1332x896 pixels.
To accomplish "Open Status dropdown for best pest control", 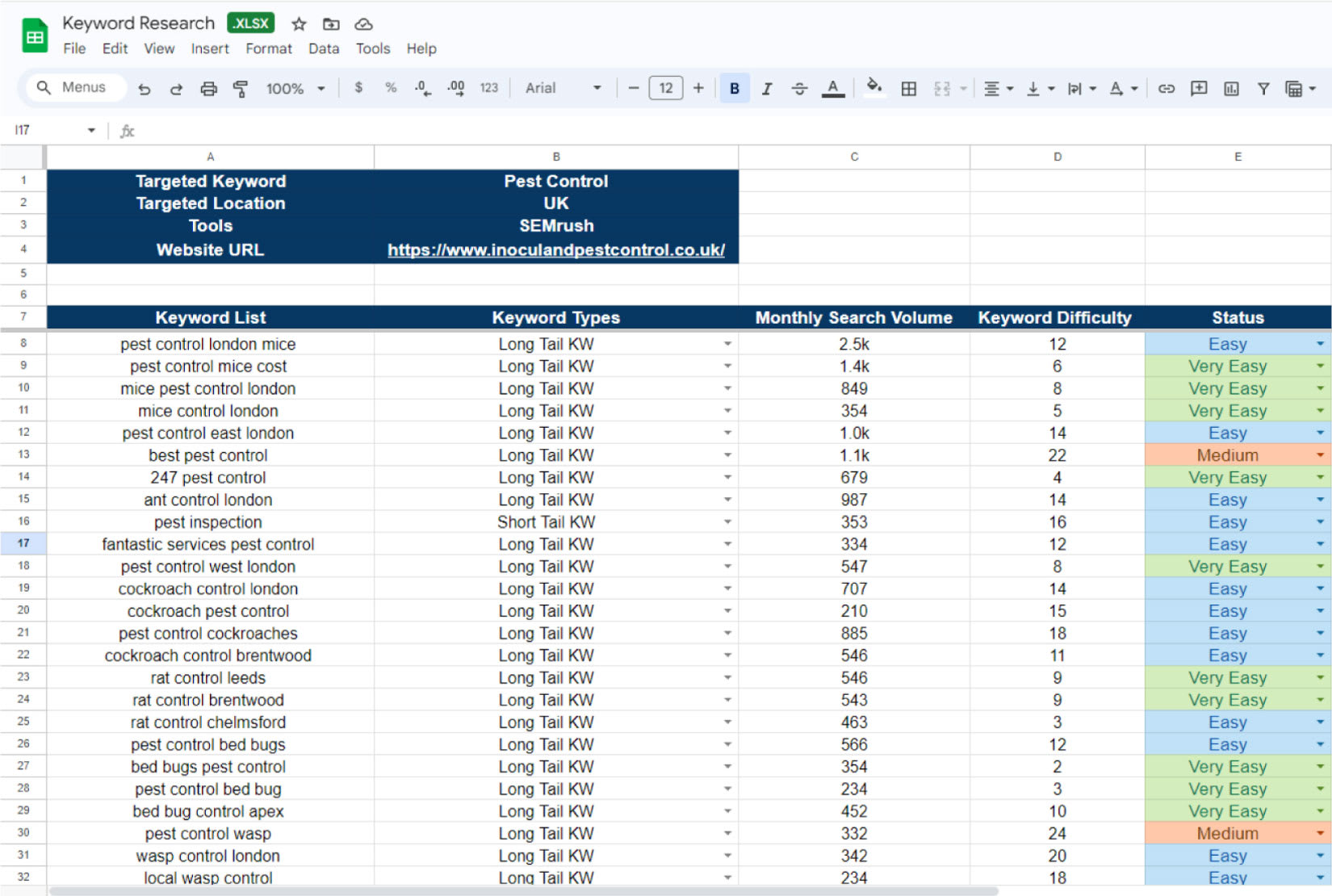I will pos(1320,455).
